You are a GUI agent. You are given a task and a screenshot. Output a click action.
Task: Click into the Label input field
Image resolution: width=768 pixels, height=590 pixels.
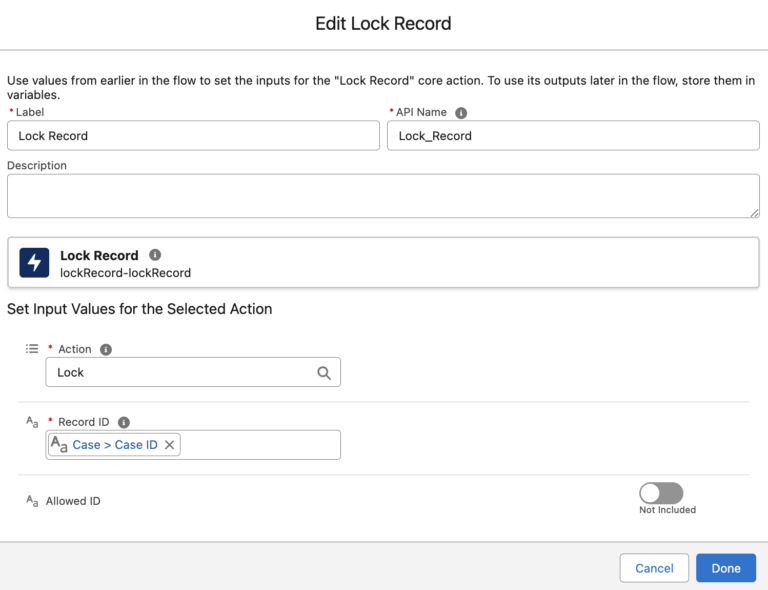coord(193,136)
